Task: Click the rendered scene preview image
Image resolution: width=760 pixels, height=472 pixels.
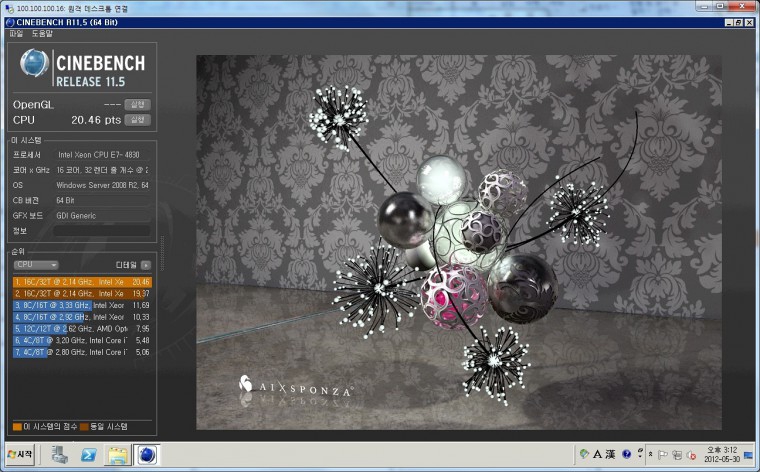Action: (x=459, y=242)
